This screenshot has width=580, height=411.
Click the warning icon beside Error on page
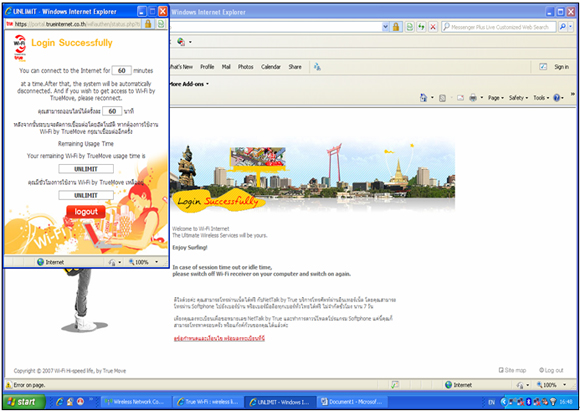[9, 385]
